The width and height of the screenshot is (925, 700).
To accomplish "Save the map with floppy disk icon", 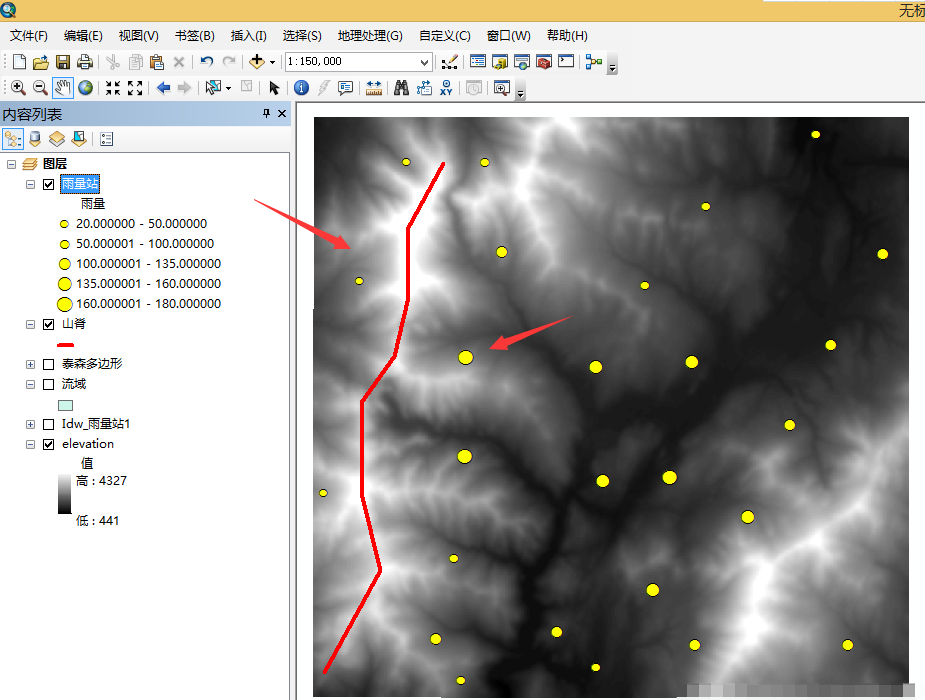I will point(63,62).
